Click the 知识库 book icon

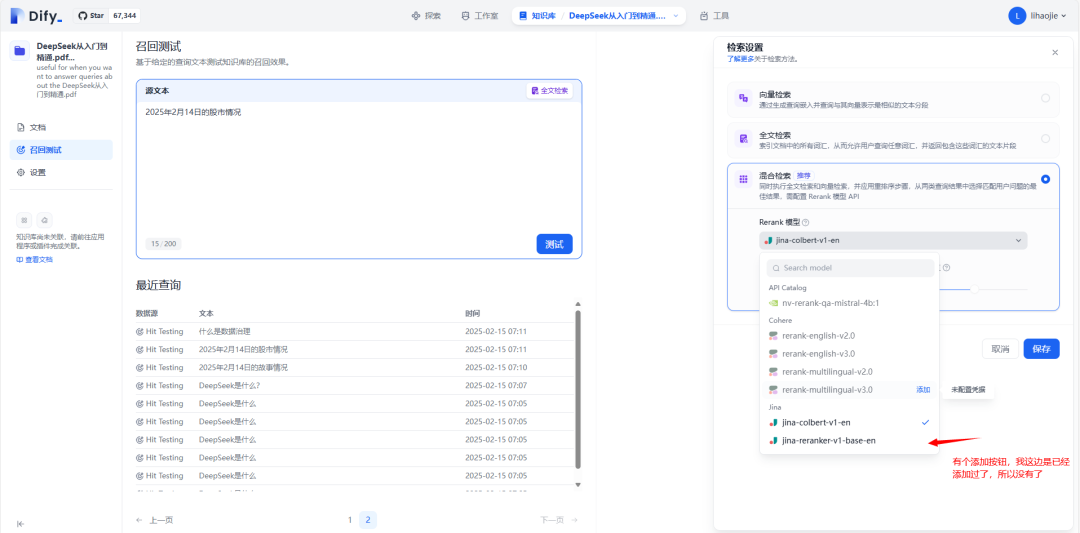point(523,16)
